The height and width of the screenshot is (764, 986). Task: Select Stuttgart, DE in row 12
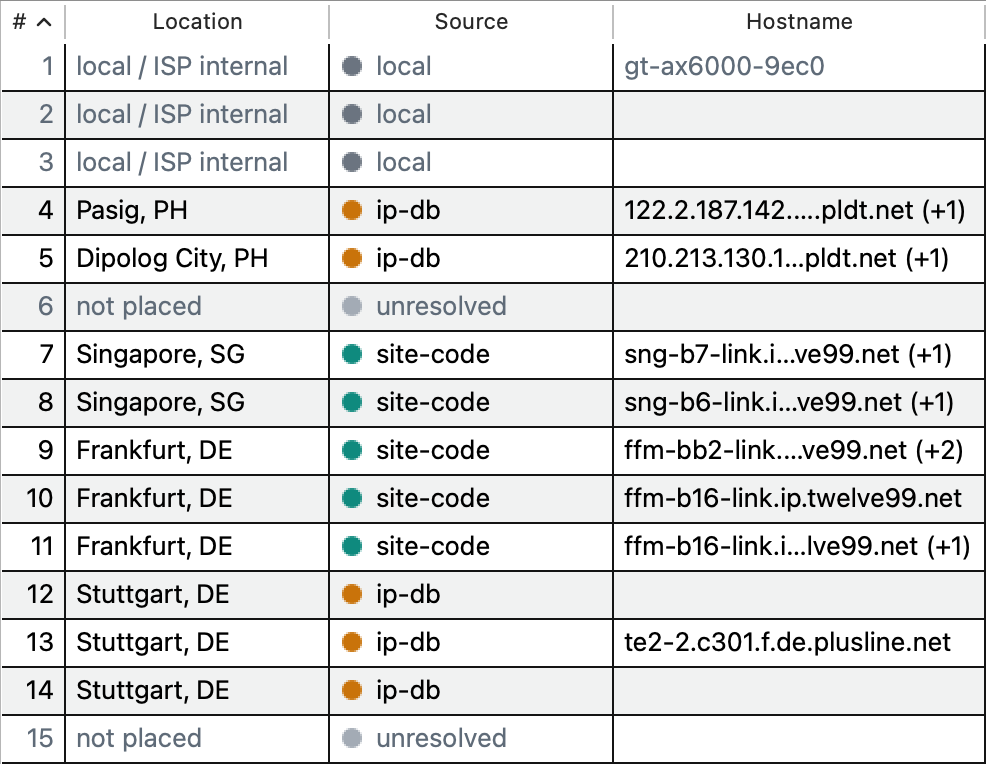153,595
